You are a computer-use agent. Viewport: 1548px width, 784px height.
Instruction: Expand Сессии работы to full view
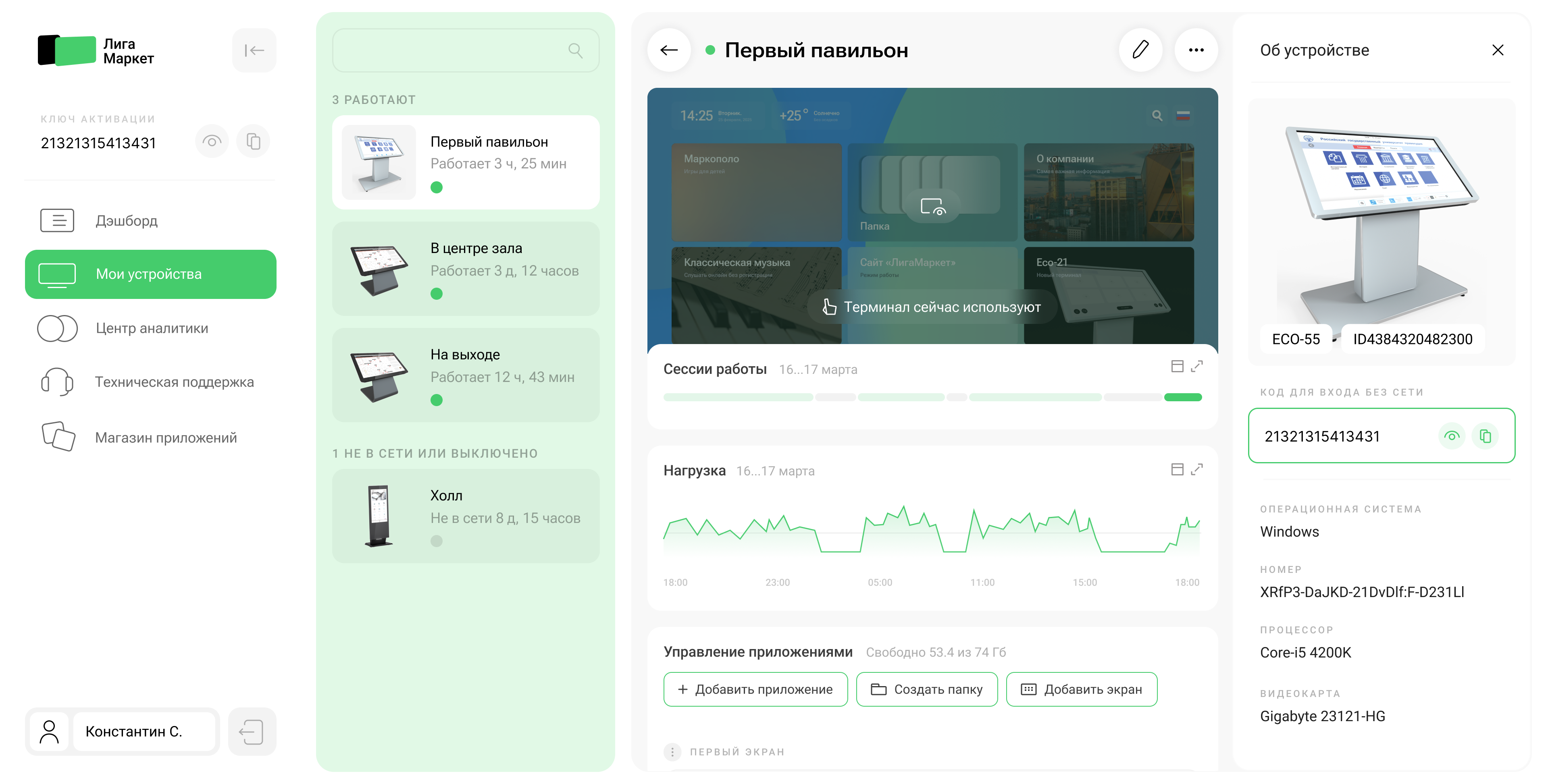[x=1198, y=366]
